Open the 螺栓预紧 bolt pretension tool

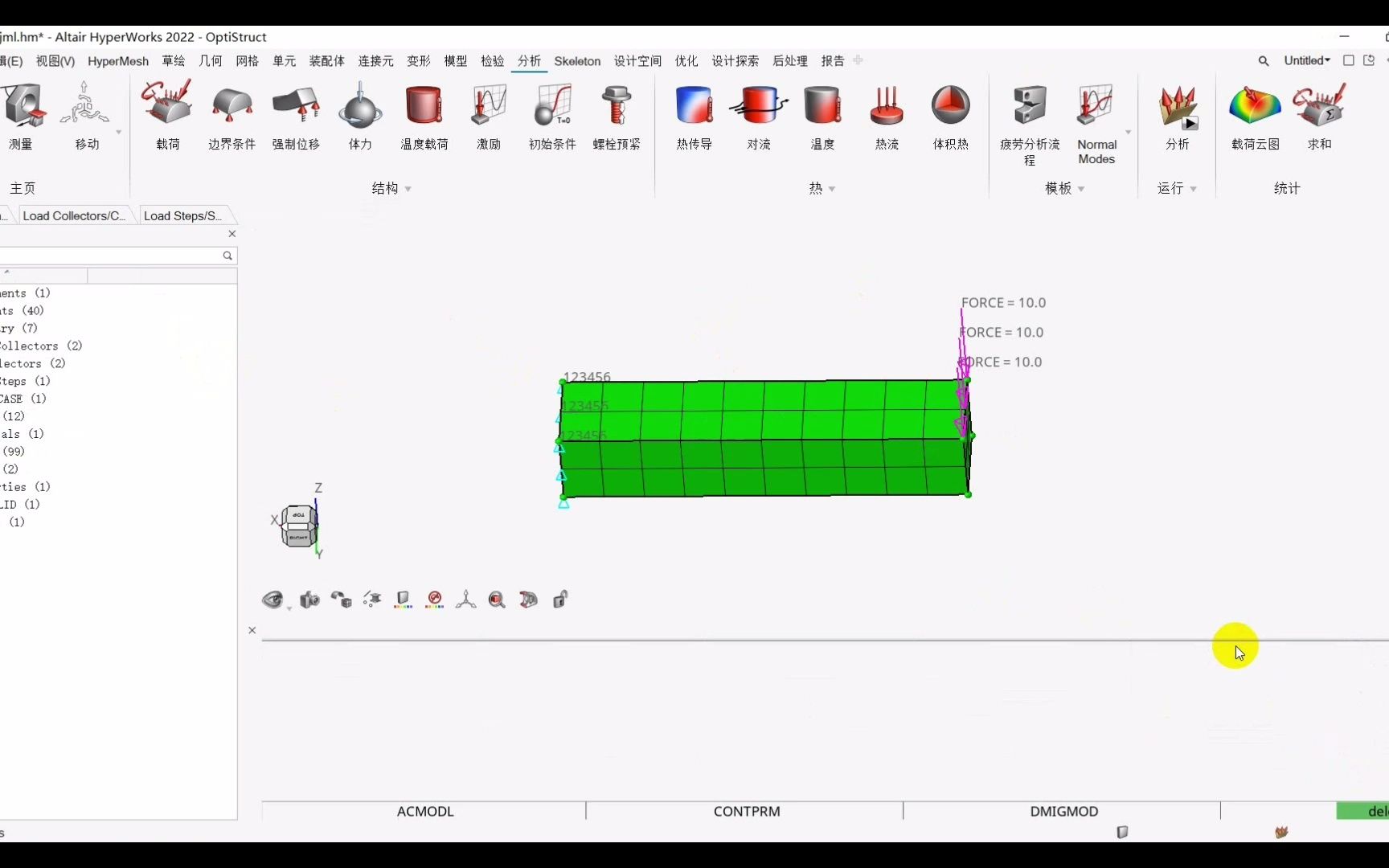617,113
